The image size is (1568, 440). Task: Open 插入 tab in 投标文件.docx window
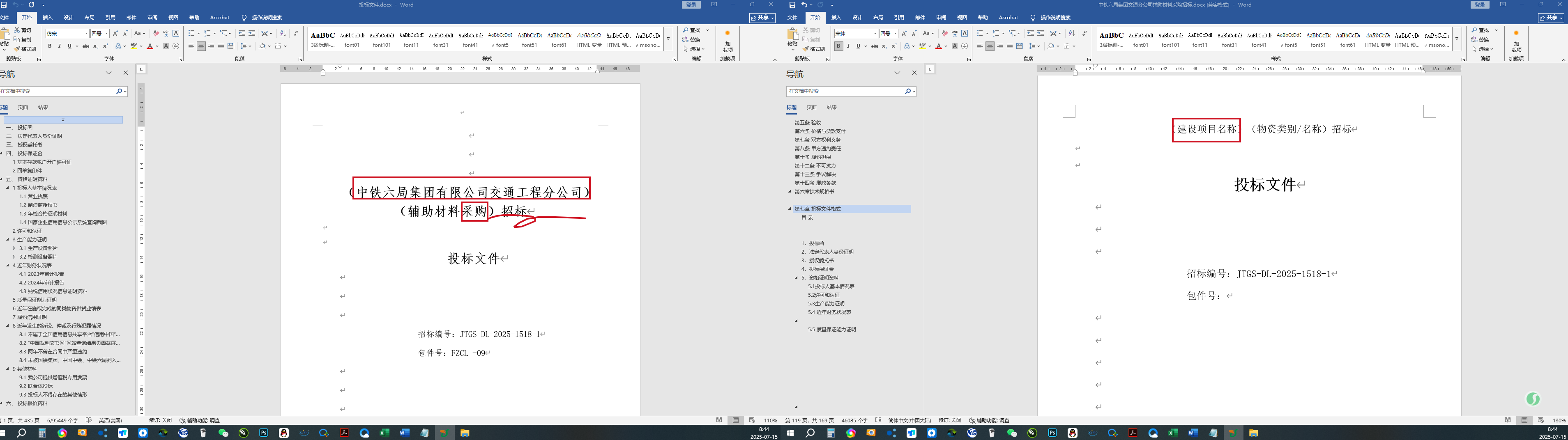[48, 18]
